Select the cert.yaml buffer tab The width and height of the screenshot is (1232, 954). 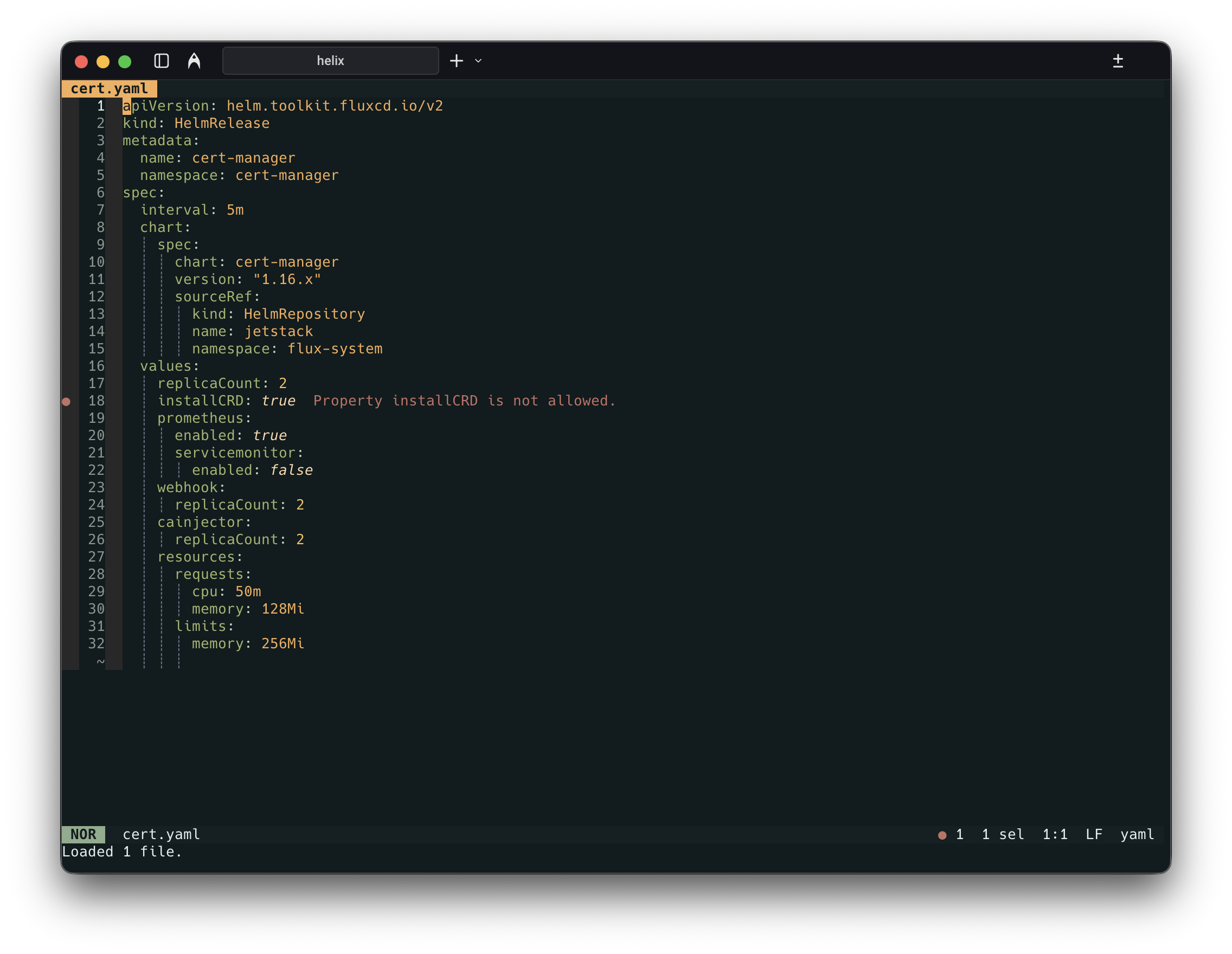tap(109, 88)
